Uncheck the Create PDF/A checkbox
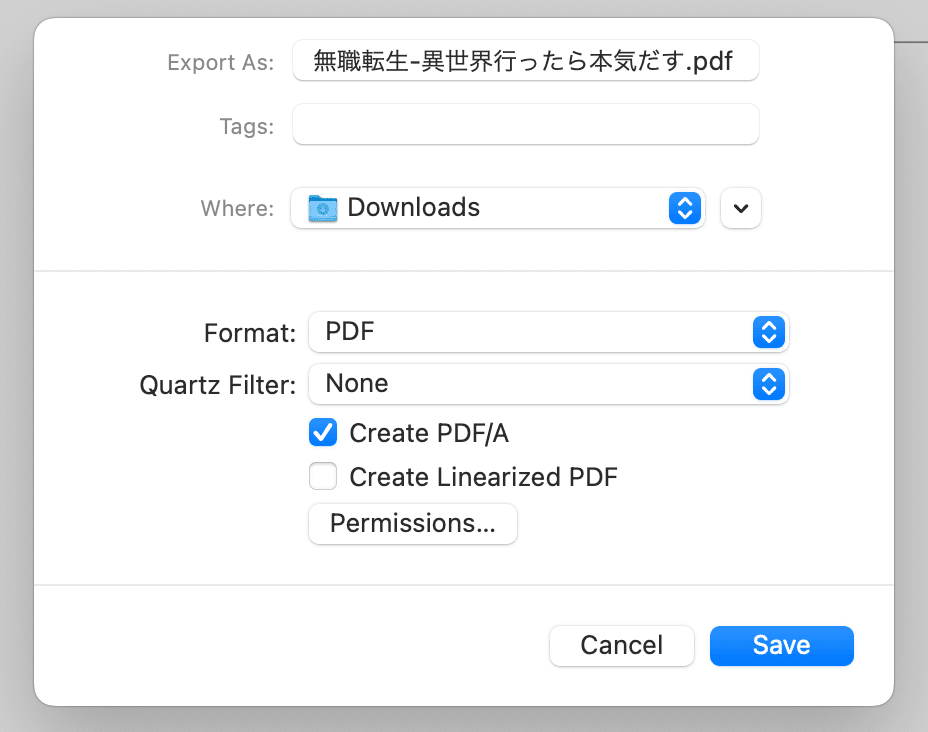 point(323,433)
